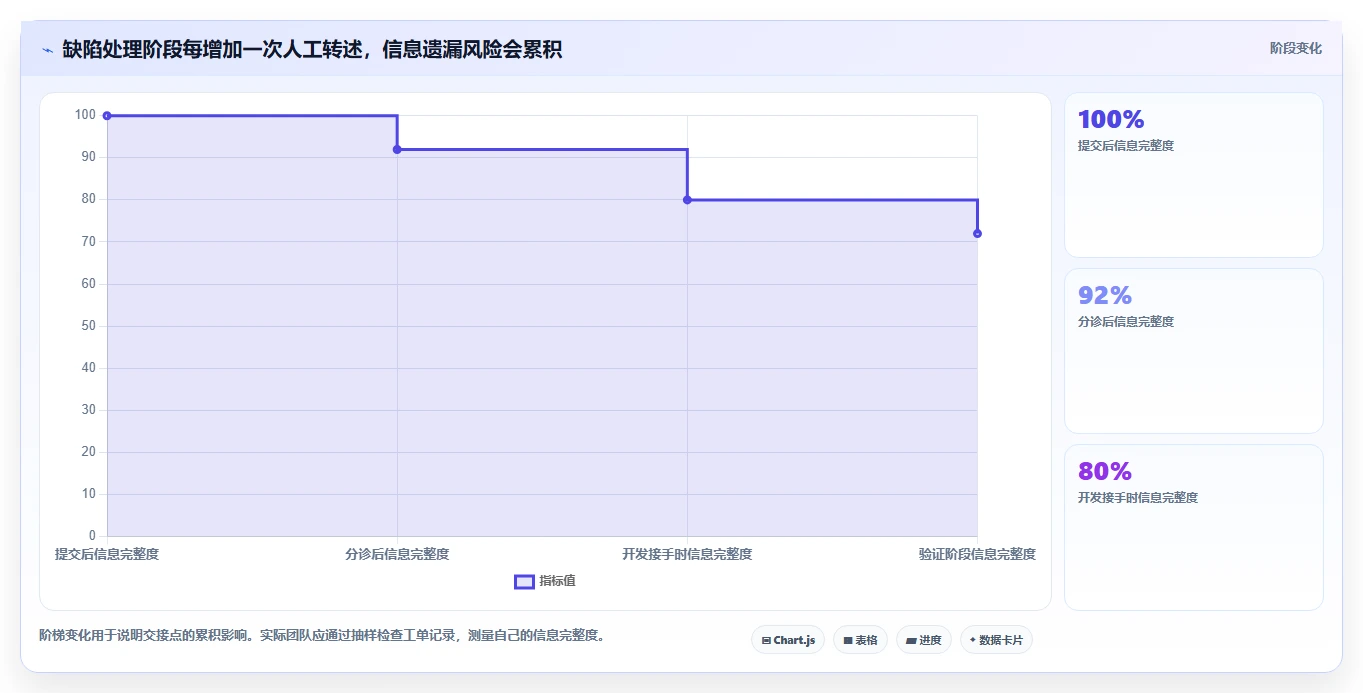Click 开发接手时信息完整度 caption in third card
Screen dimensions: 1363x693
tap(1138, 498)
